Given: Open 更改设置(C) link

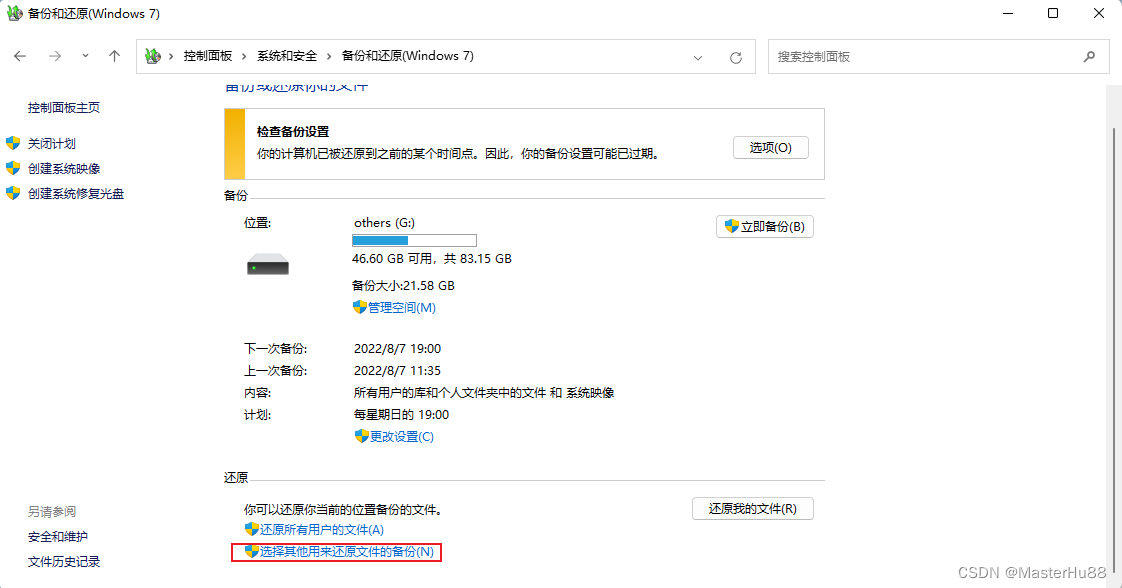Looking at the screenshot, I should pyautogui.click(x=401, y=436).
